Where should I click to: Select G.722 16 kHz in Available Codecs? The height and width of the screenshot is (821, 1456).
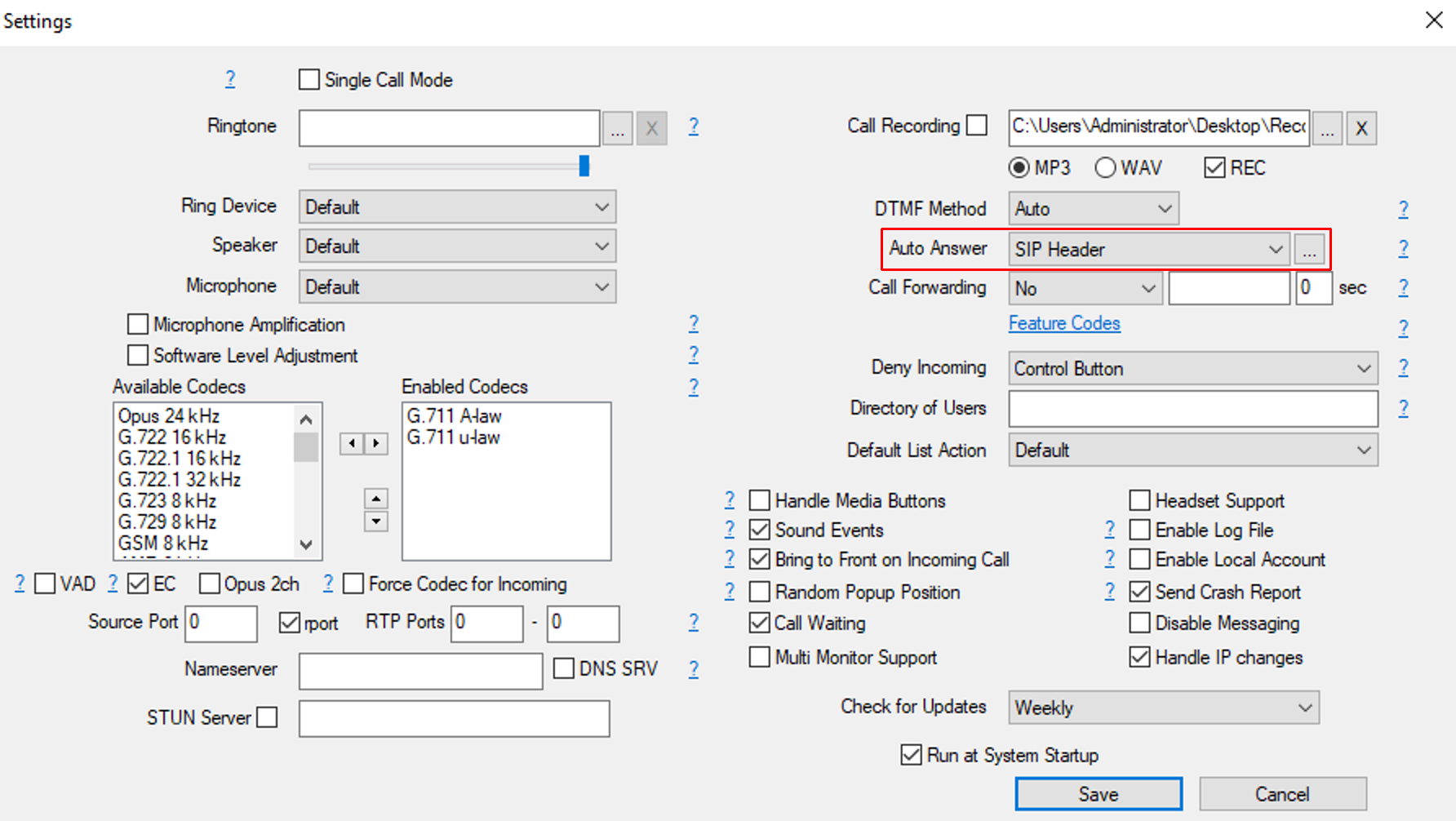(x=172, y=437)
